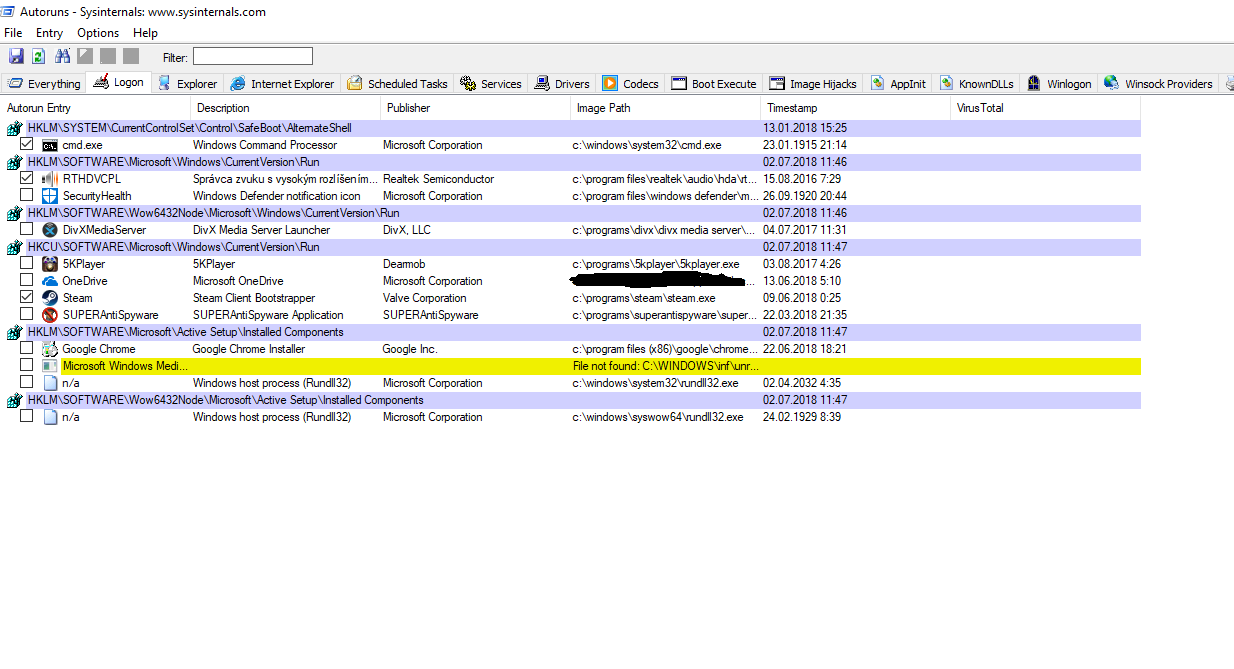Select the DivXMediaServer entry icon
The image size is (1234, 669).
[x=50, y=230]
